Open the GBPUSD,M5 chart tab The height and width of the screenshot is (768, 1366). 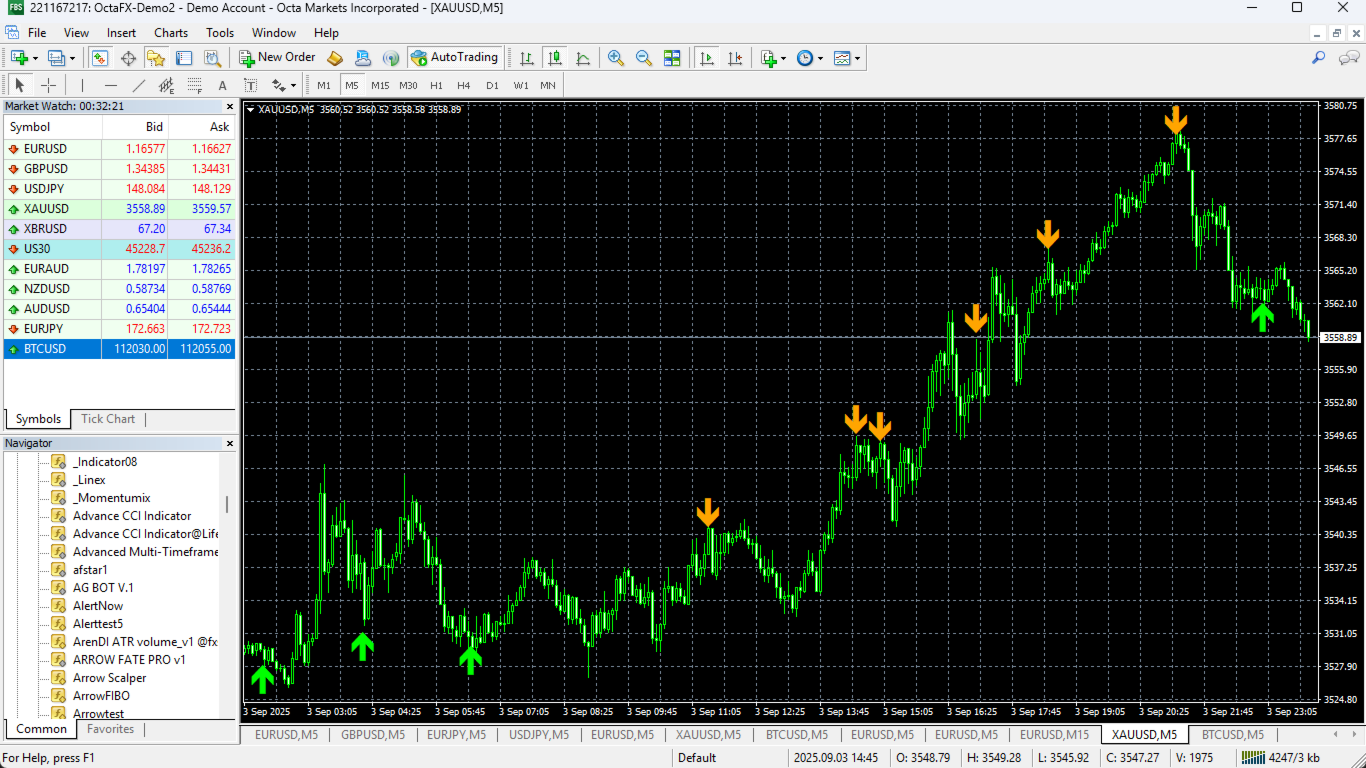[372, 735]
